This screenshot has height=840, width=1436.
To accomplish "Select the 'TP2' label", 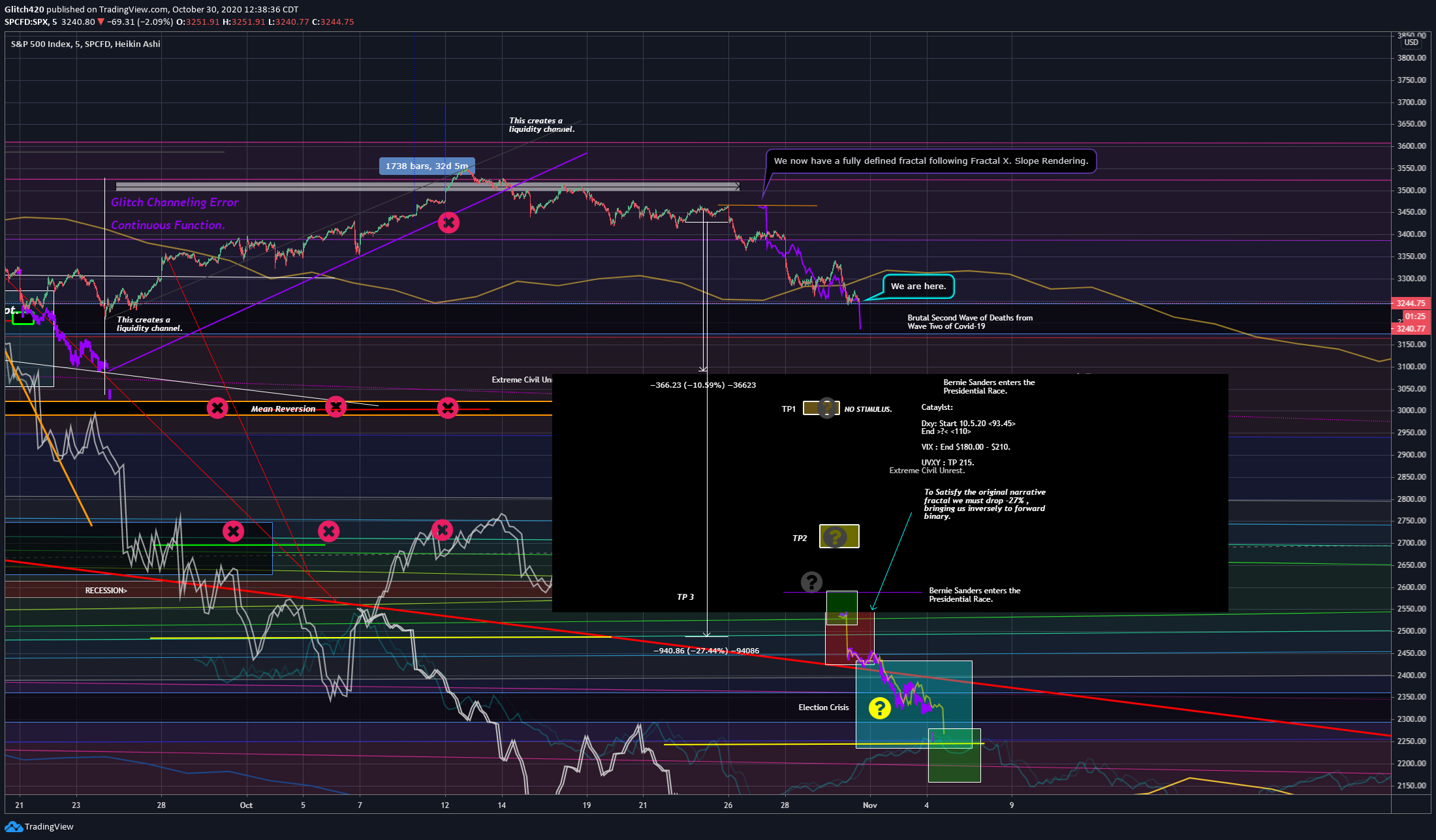I will (800, 538).
